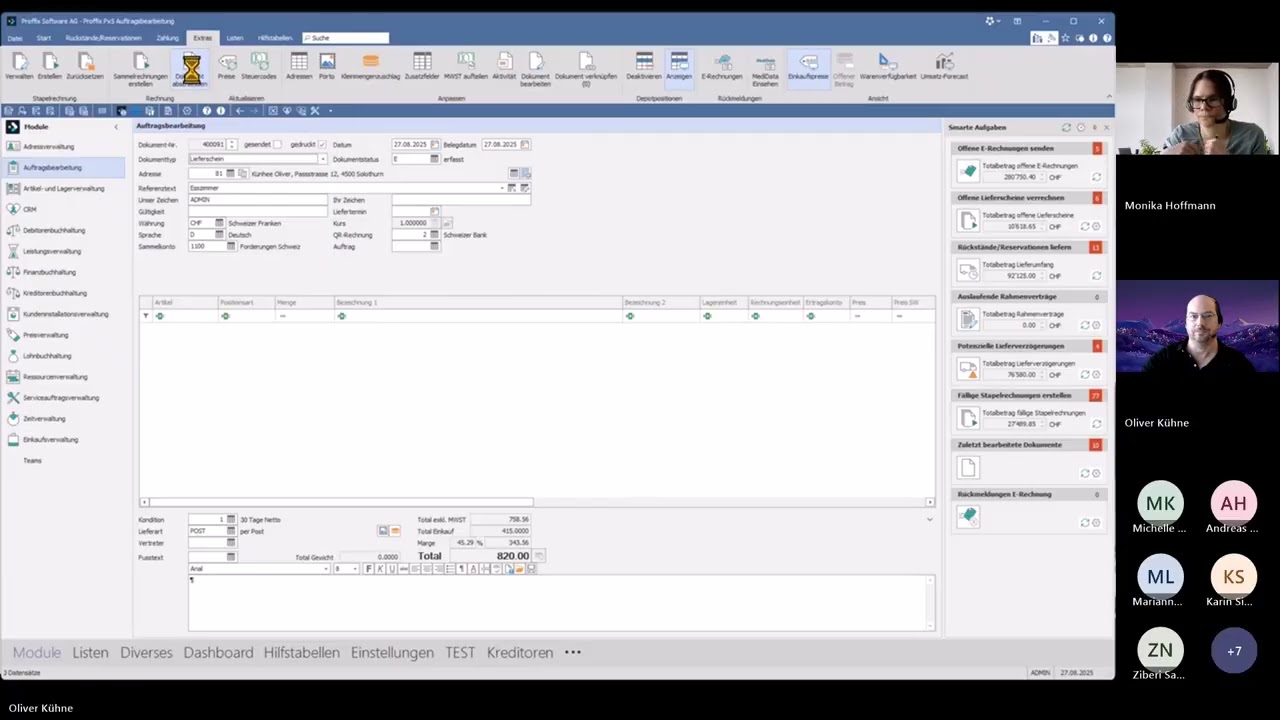This screenshot has width=1280, height=720.
Task: Click the Suche field in the ribbon
Action: click(x=346, y=38)
